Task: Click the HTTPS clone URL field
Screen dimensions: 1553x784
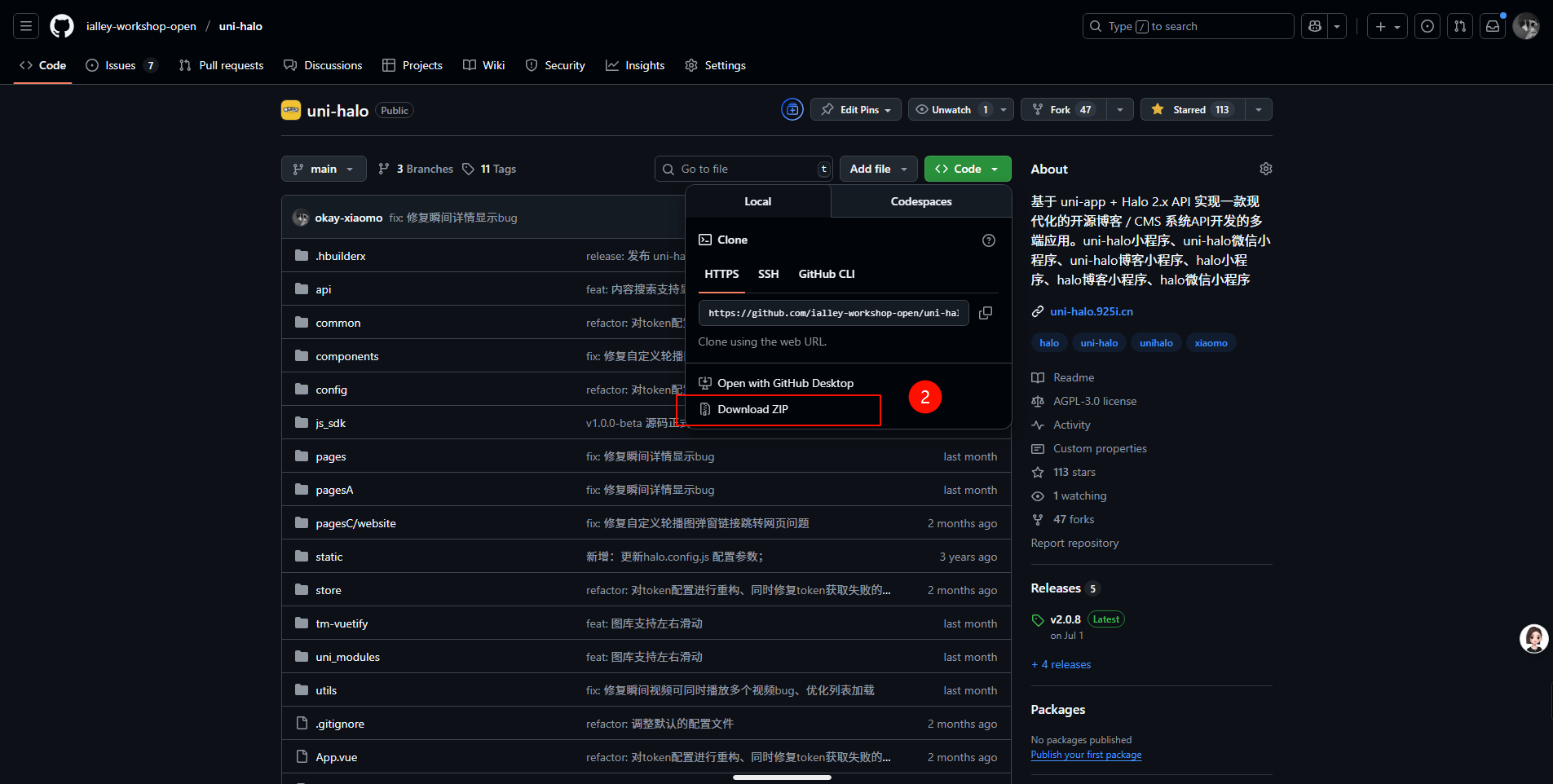Action: pyautogui.click(x=833, y=313)
